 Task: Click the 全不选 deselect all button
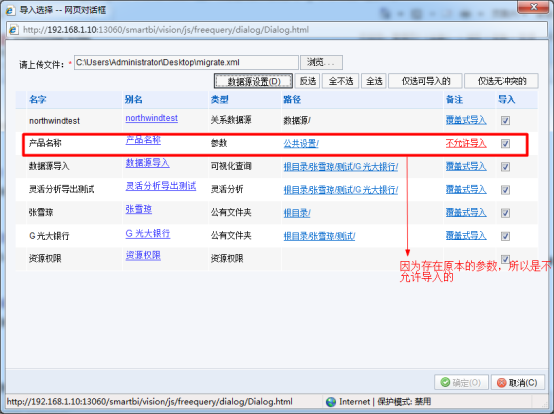point(341,81)
